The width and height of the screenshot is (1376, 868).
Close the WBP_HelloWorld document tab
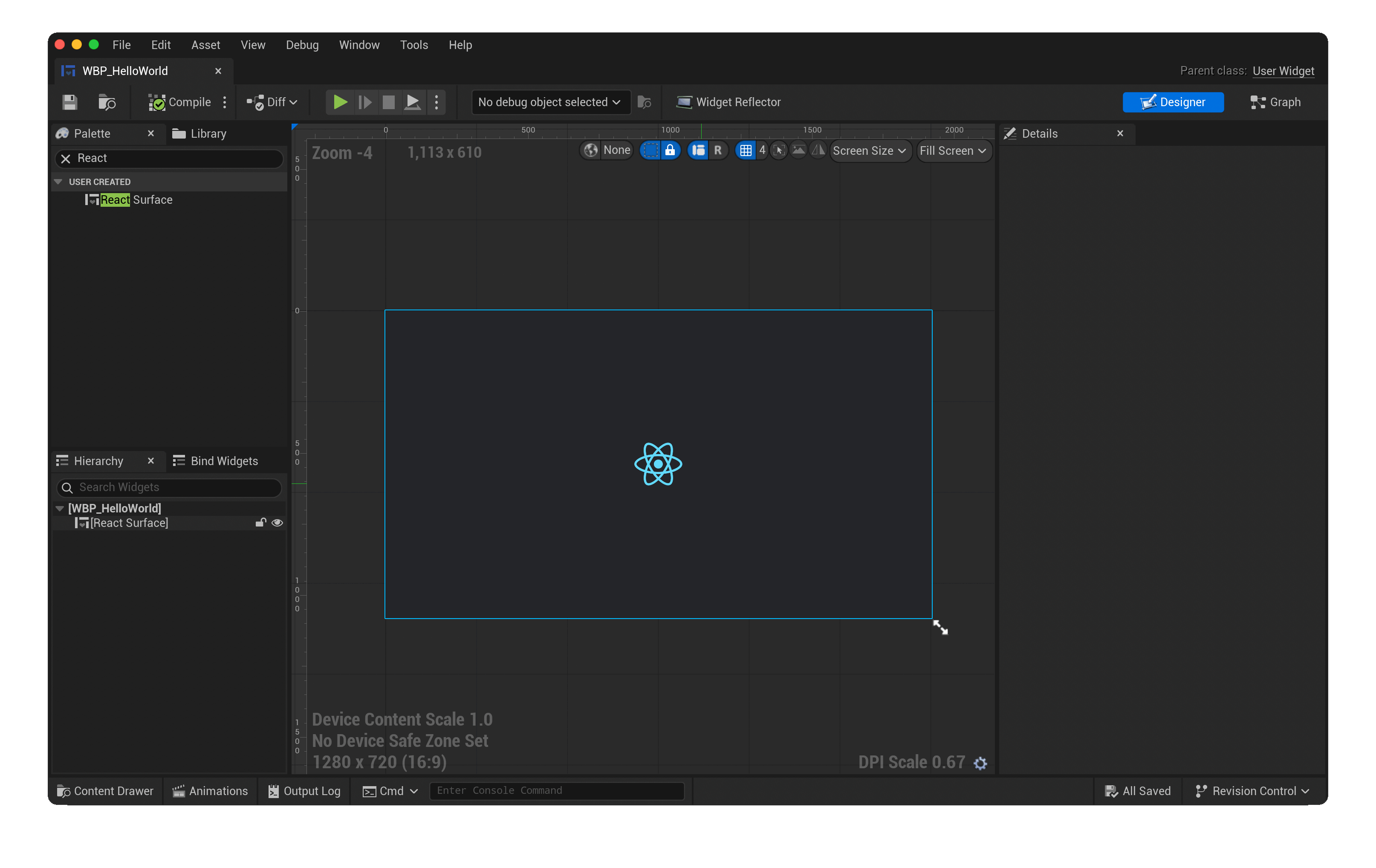[x=218, y=71]
